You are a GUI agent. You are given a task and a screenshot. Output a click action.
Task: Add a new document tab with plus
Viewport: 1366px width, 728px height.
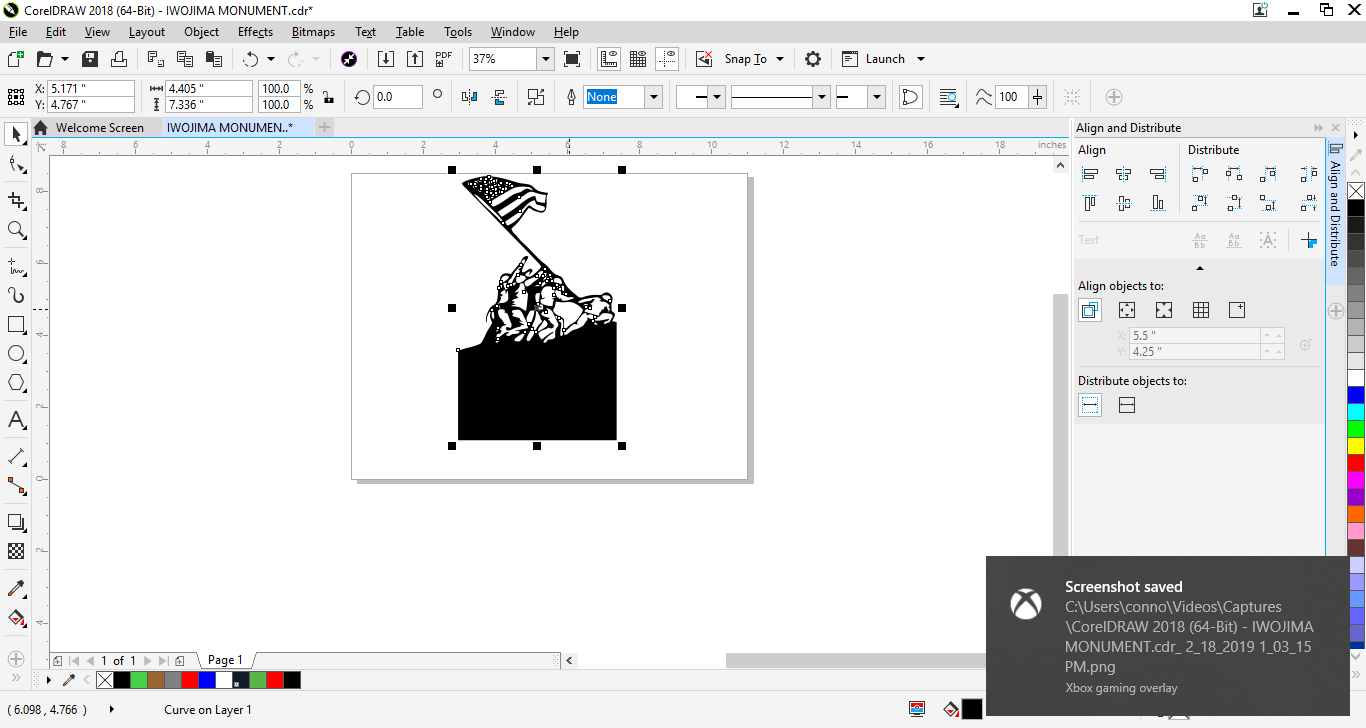[324, 127]
